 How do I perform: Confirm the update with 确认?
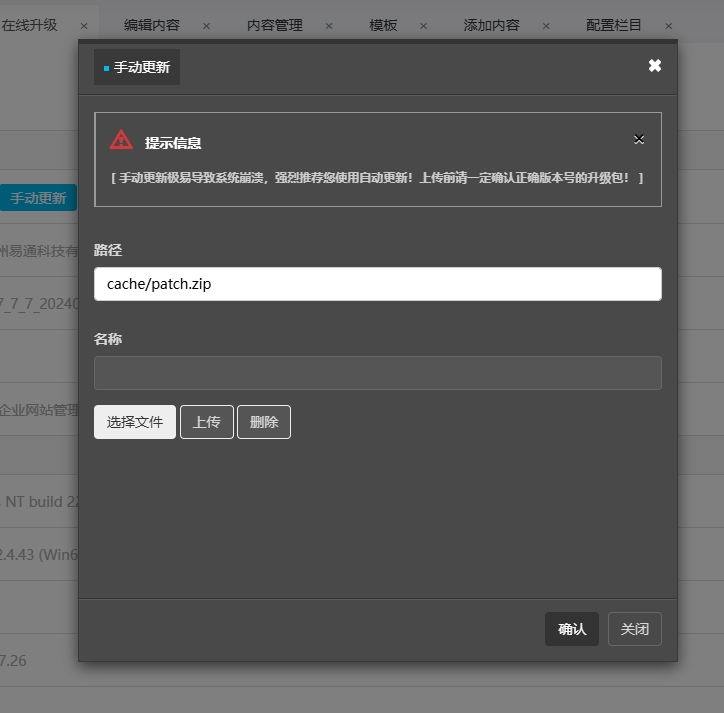[572, 629]
